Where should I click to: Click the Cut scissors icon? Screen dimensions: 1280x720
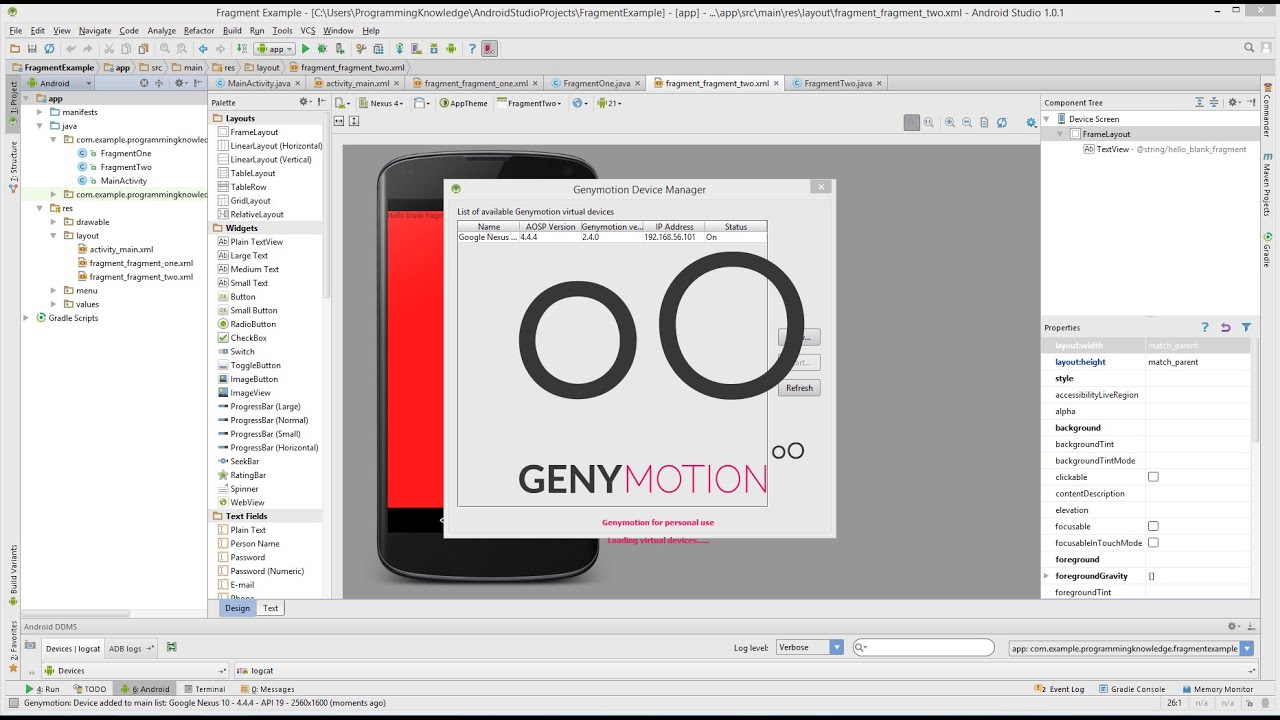pos(108,48)
